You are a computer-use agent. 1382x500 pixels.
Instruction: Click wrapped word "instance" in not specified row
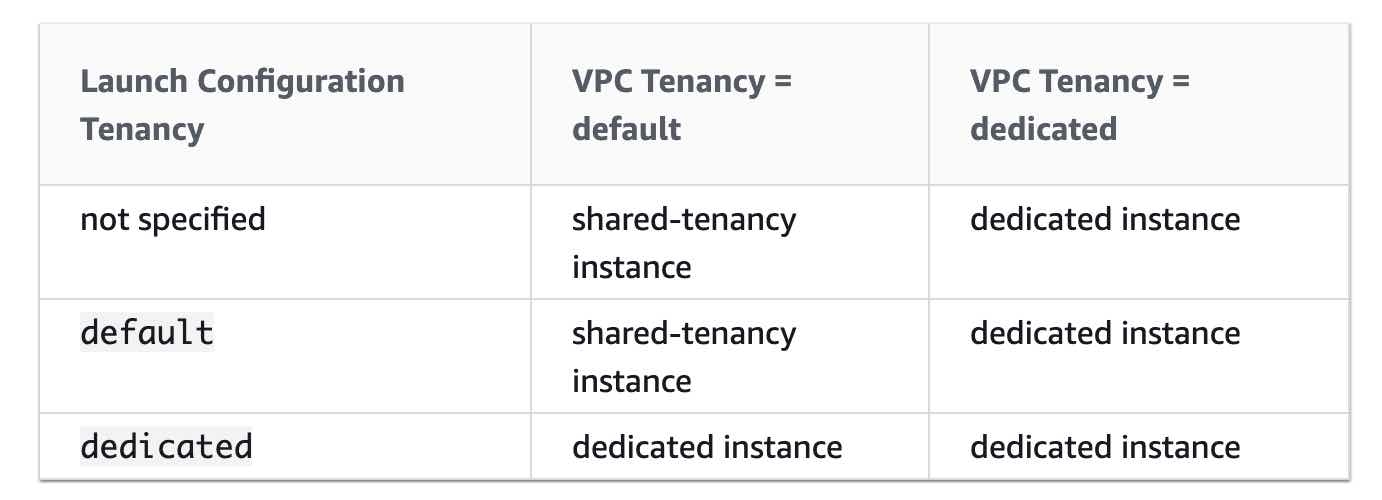631,267
